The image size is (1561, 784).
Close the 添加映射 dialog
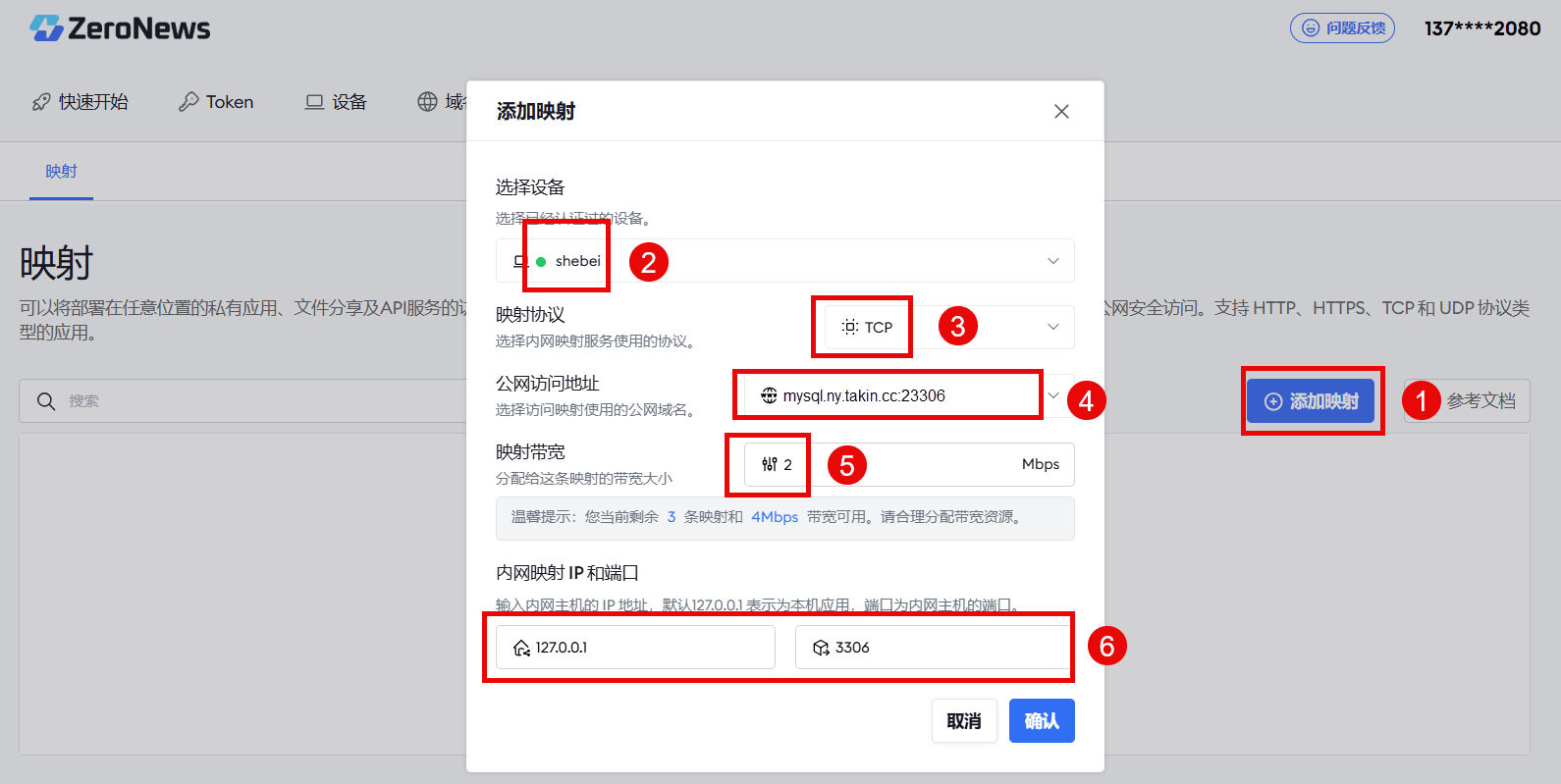pos(1061,112)
